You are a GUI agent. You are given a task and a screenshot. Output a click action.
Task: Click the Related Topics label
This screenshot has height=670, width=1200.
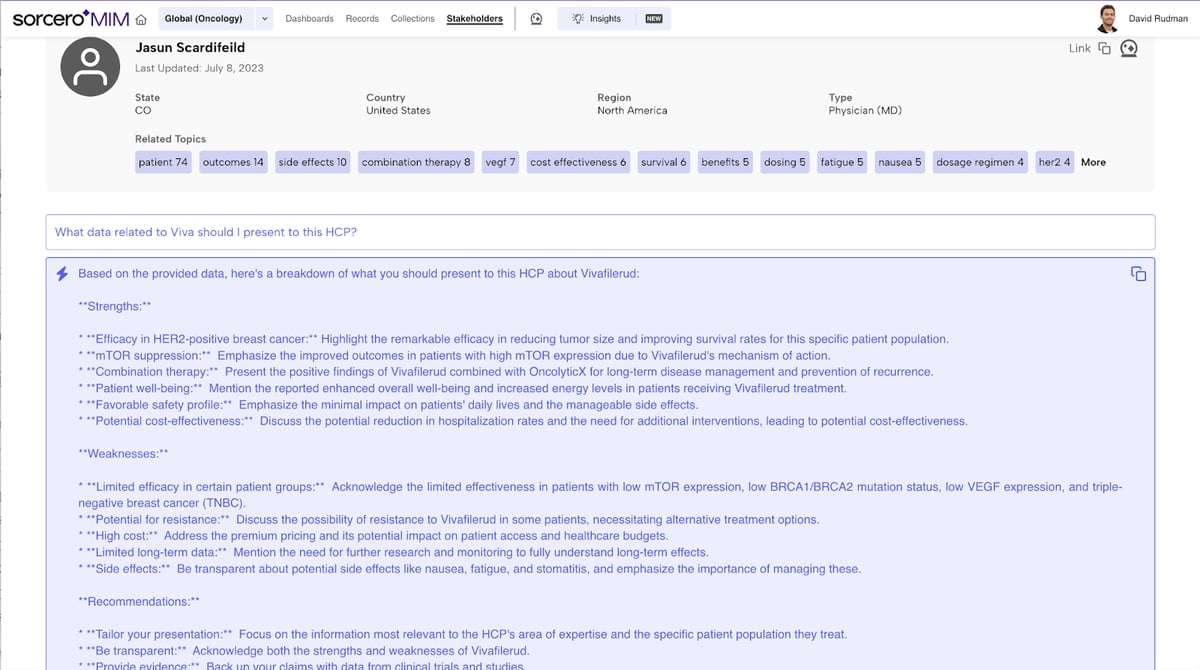coord(170,139)
